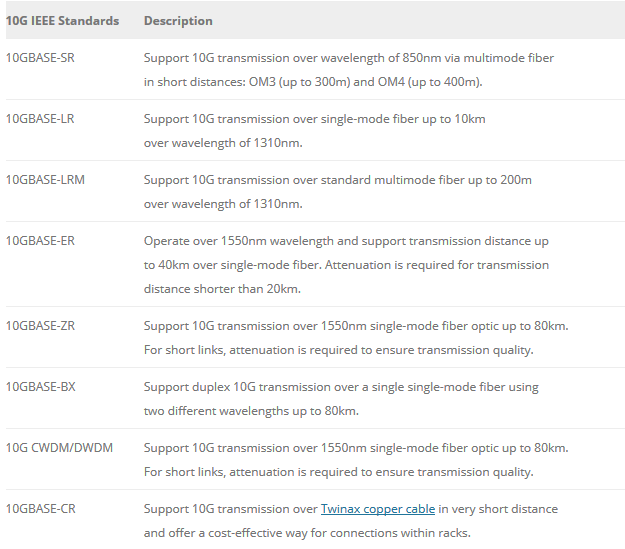Screen dimensions: 625x549
Task: Click the cost-effective connections within racks line
Action: pyautogui.click(x=306, y=533)
